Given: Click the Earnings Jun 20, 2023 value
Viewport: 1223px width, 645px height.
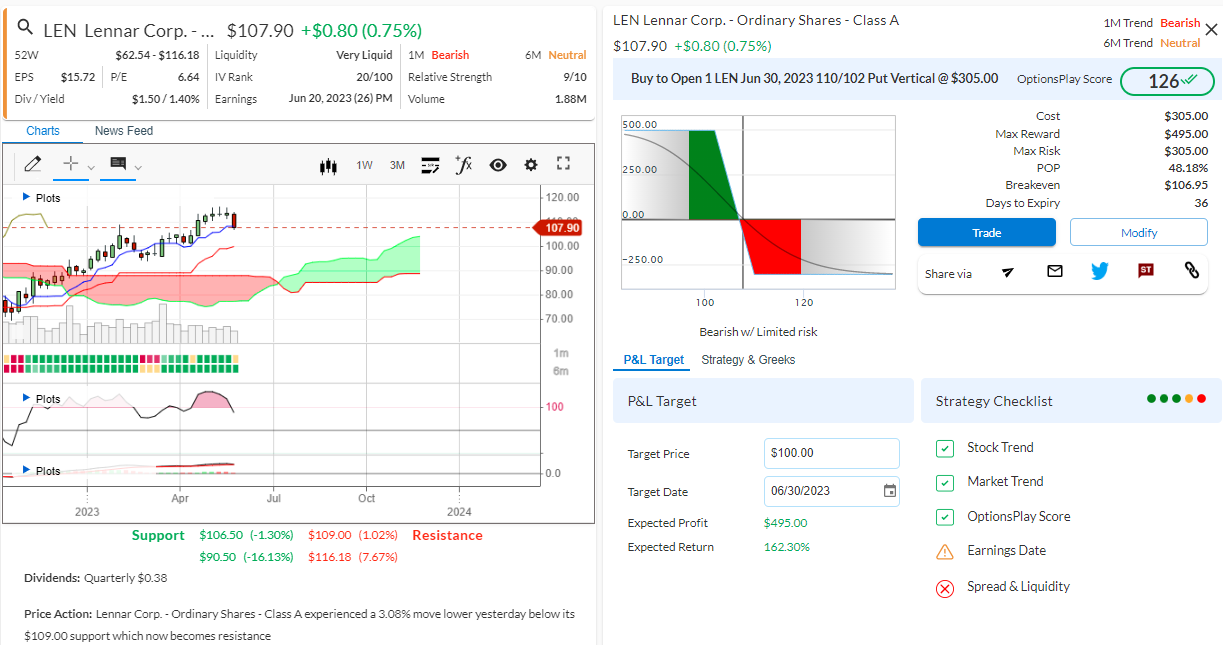Looking at the screenshot, I should pyautogui.click(x=340, y=99).
